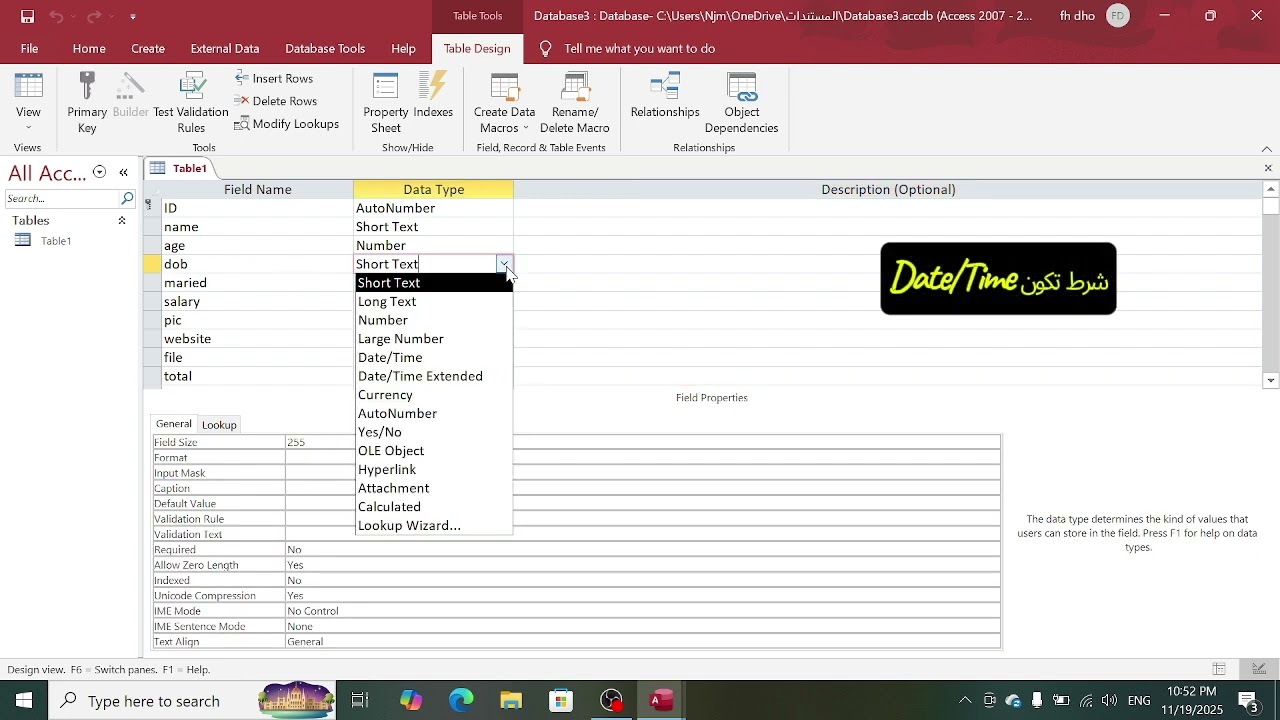
Task: Delete Rows from the table design
Action: click(x=276, y=101)
